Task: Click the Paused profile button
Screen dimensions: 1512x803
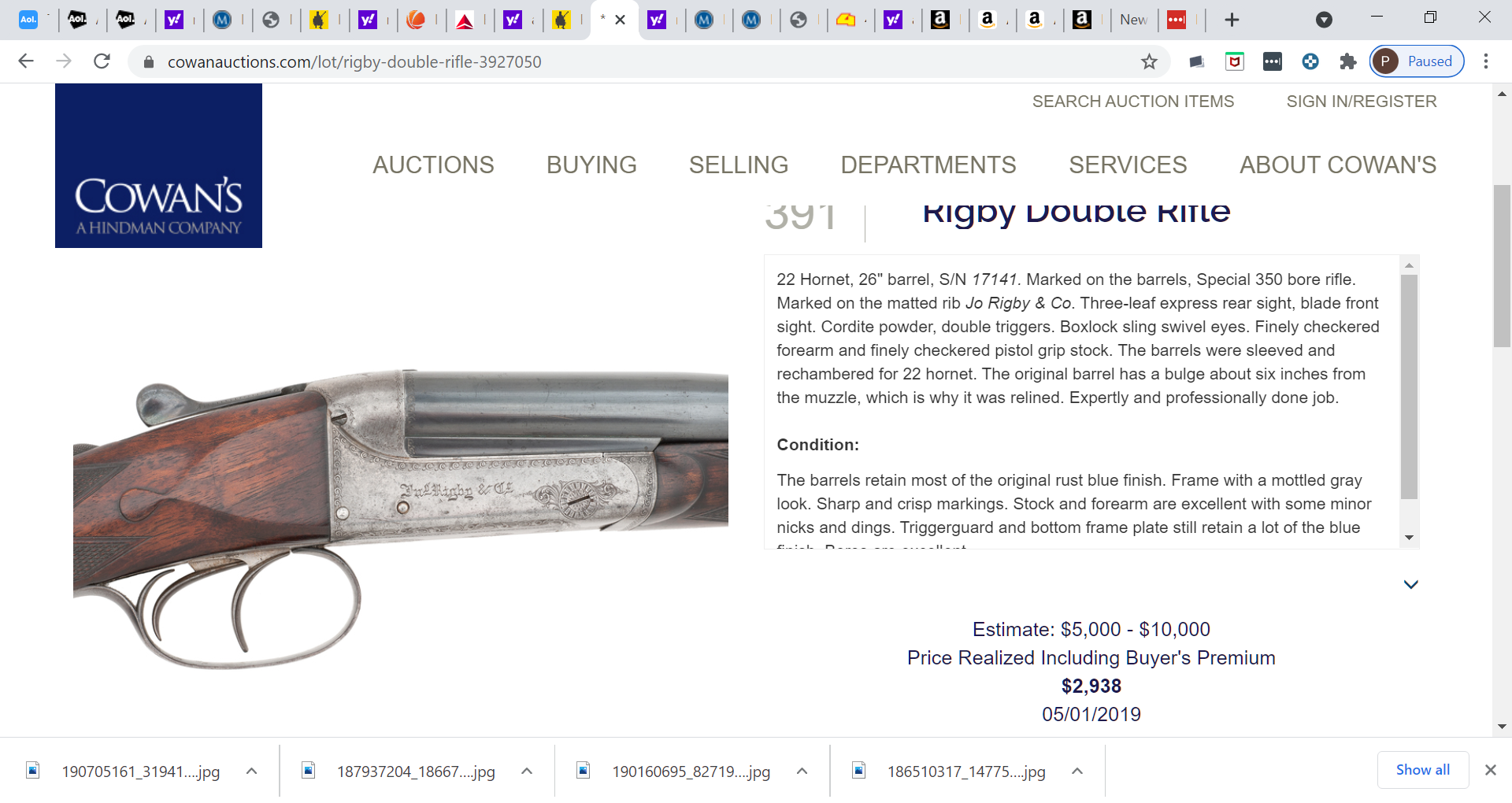Action: click(1417, 61)
